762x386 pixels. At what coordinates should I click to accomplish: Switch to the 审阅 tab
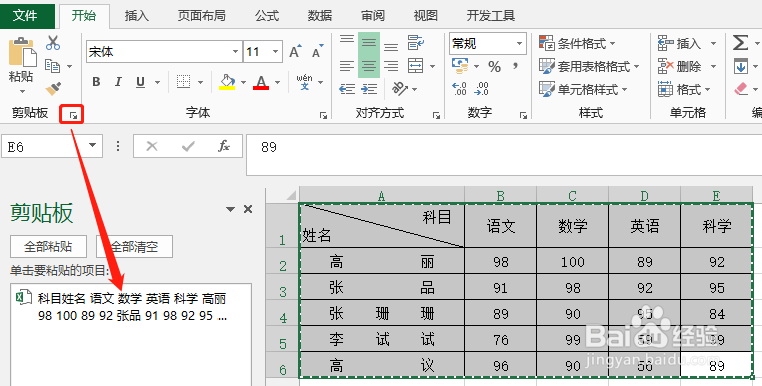tap(373, 16)
